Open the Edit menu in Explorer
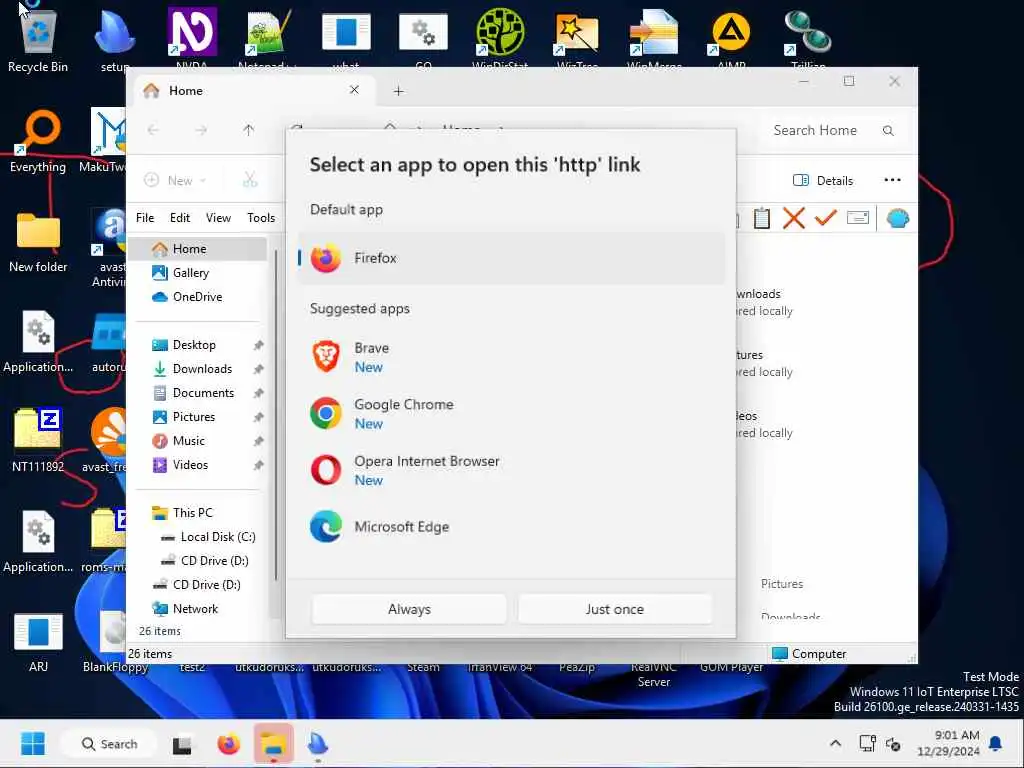The height and width of the screenshot is (768, 1024). (x=180, y=218)
